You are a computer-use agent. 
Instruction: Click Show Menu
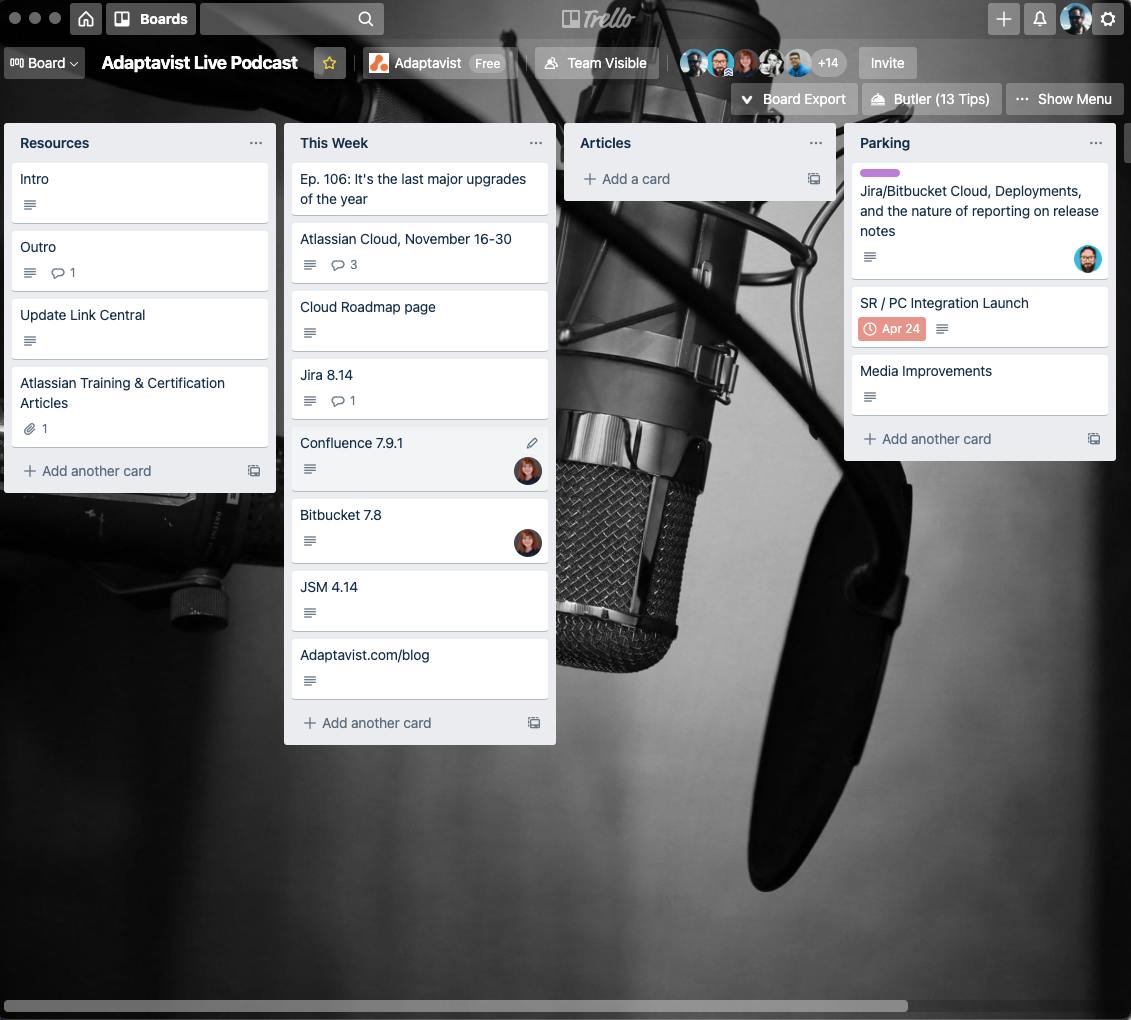click(x=1065, y=99)
